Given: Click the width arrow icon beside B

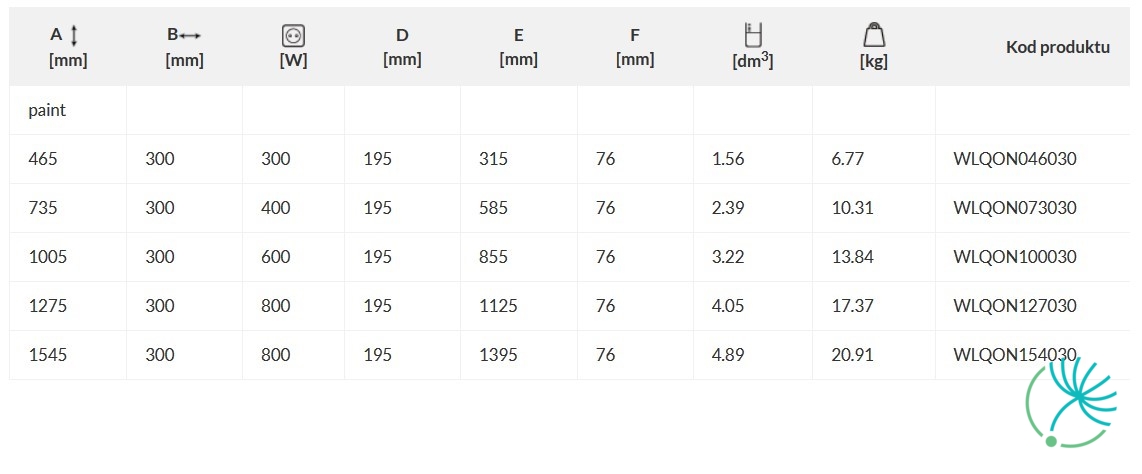Looking at the screenshot, I should click(190, 35).
